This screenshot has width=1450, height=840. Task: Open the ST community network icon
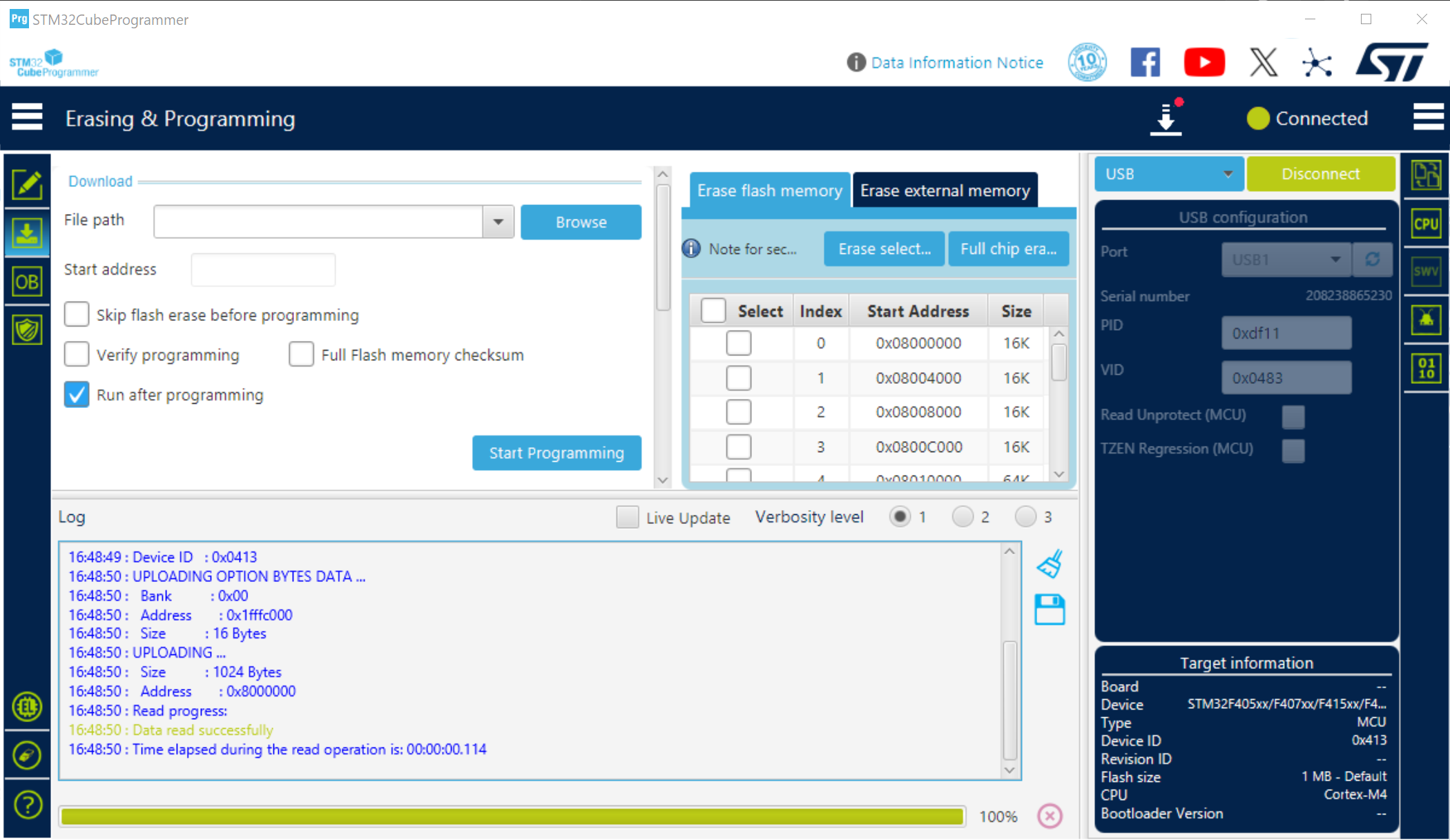pyautogui.click(x=1317, y=64)
